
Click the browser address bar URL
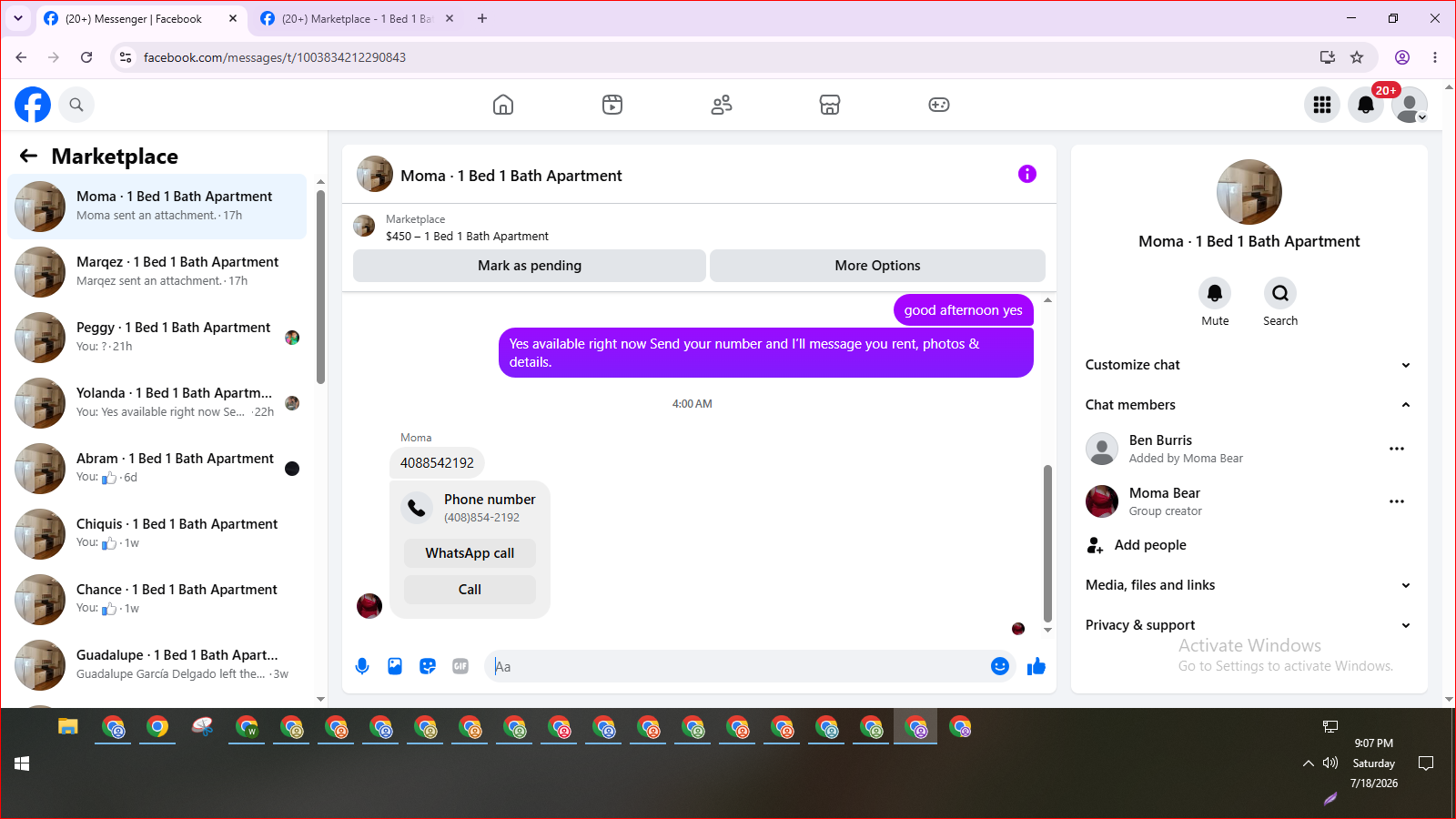275,57
